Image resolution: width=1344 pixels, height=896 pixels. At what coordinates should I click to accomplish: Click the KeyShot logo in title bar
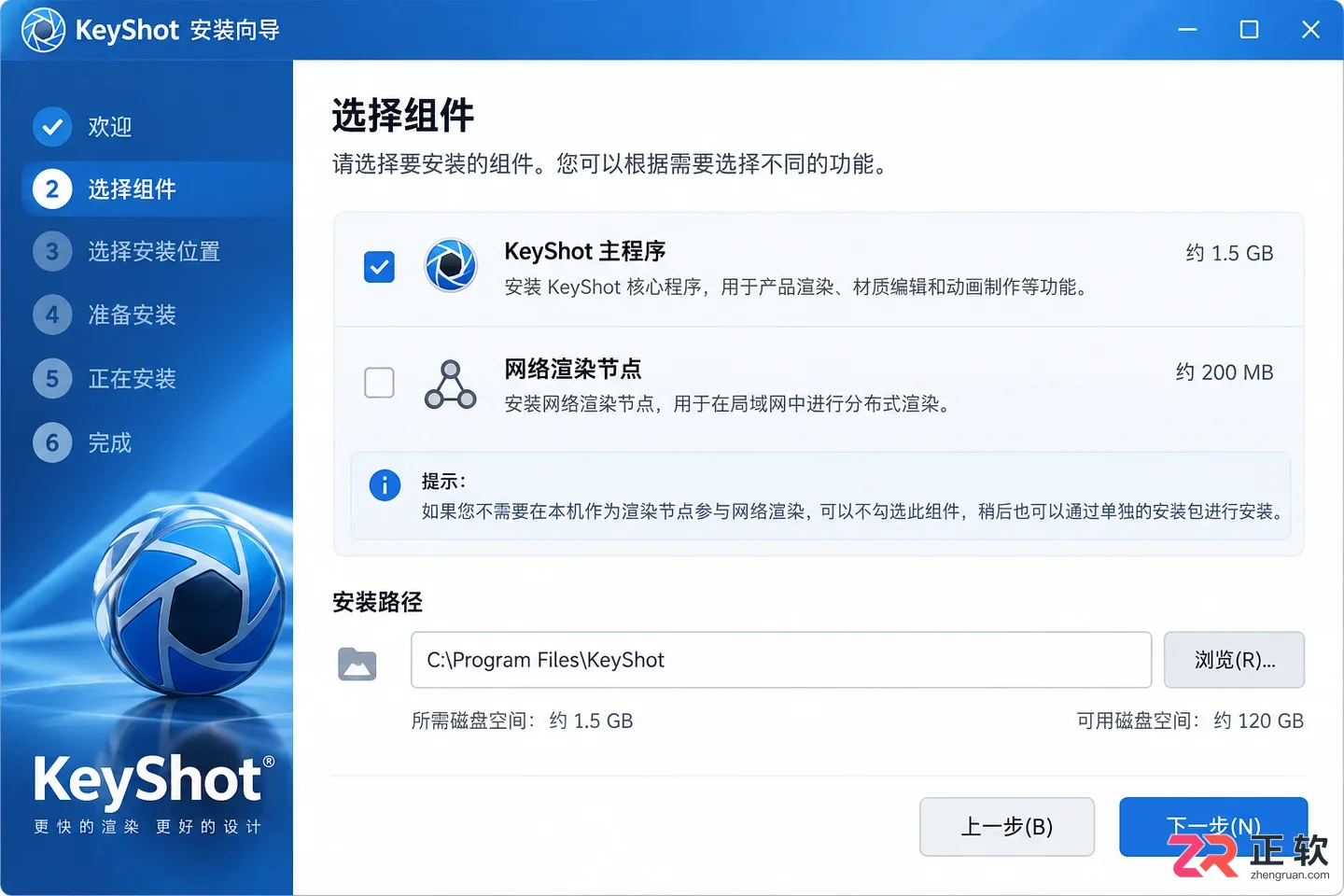click(x=43, y=30)
